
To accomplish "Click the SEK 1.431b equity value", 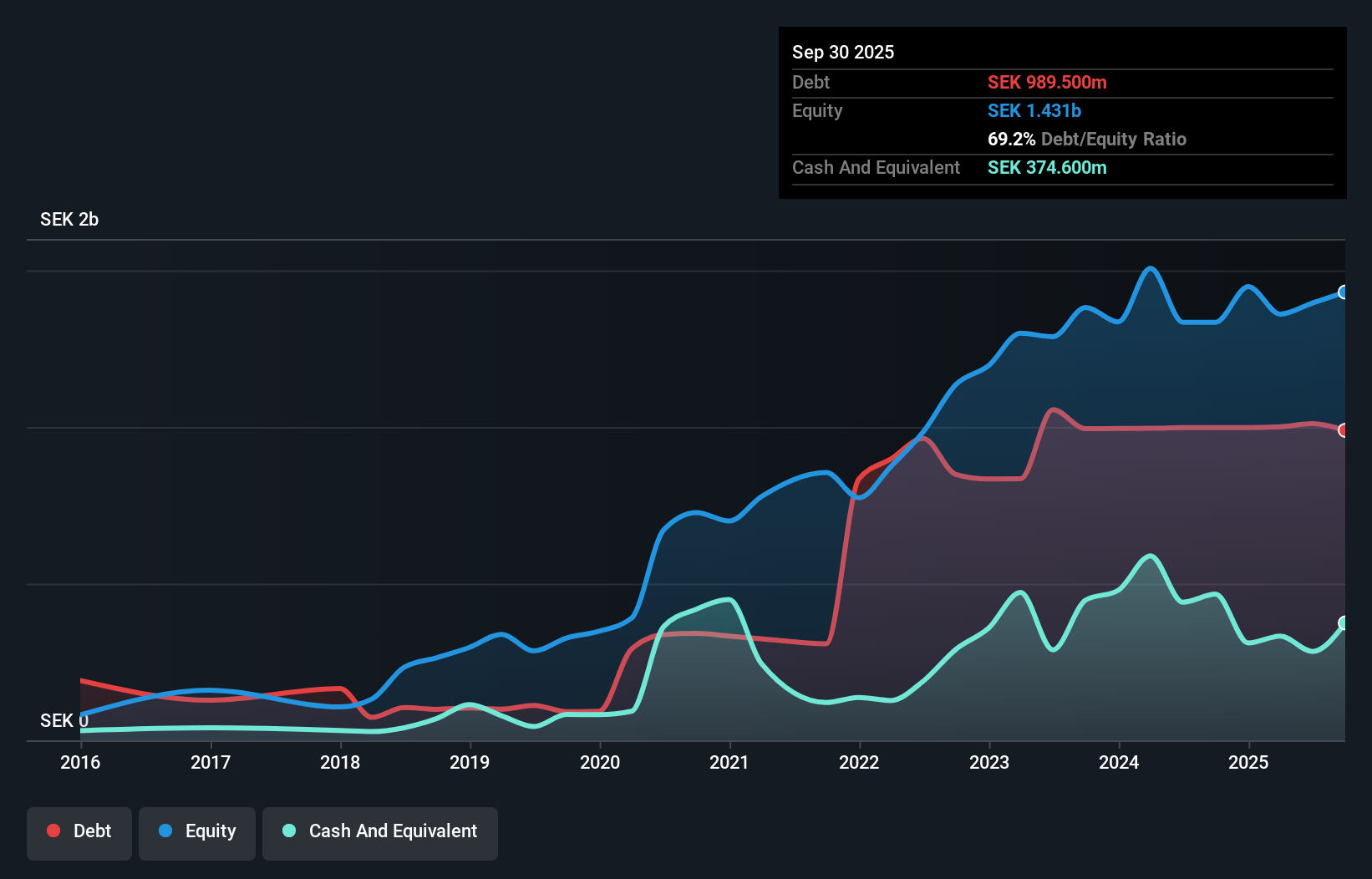I will pyautogui.click(x=1034, y=110).
